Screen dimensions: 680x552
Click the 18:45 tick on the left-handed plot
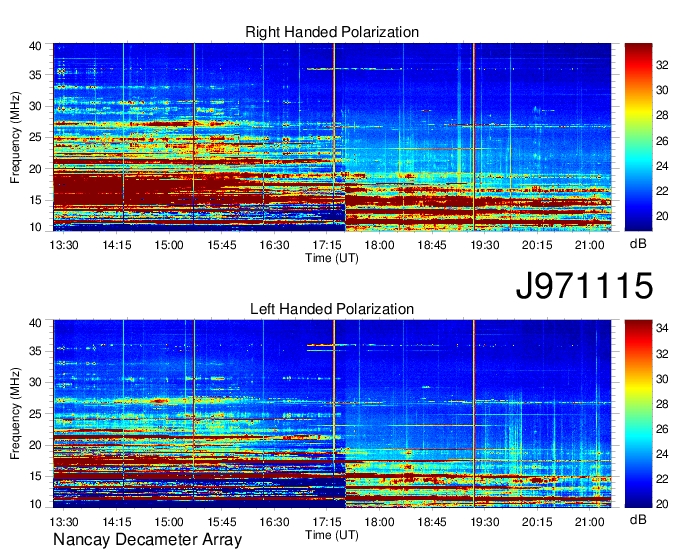coord(432,522)
